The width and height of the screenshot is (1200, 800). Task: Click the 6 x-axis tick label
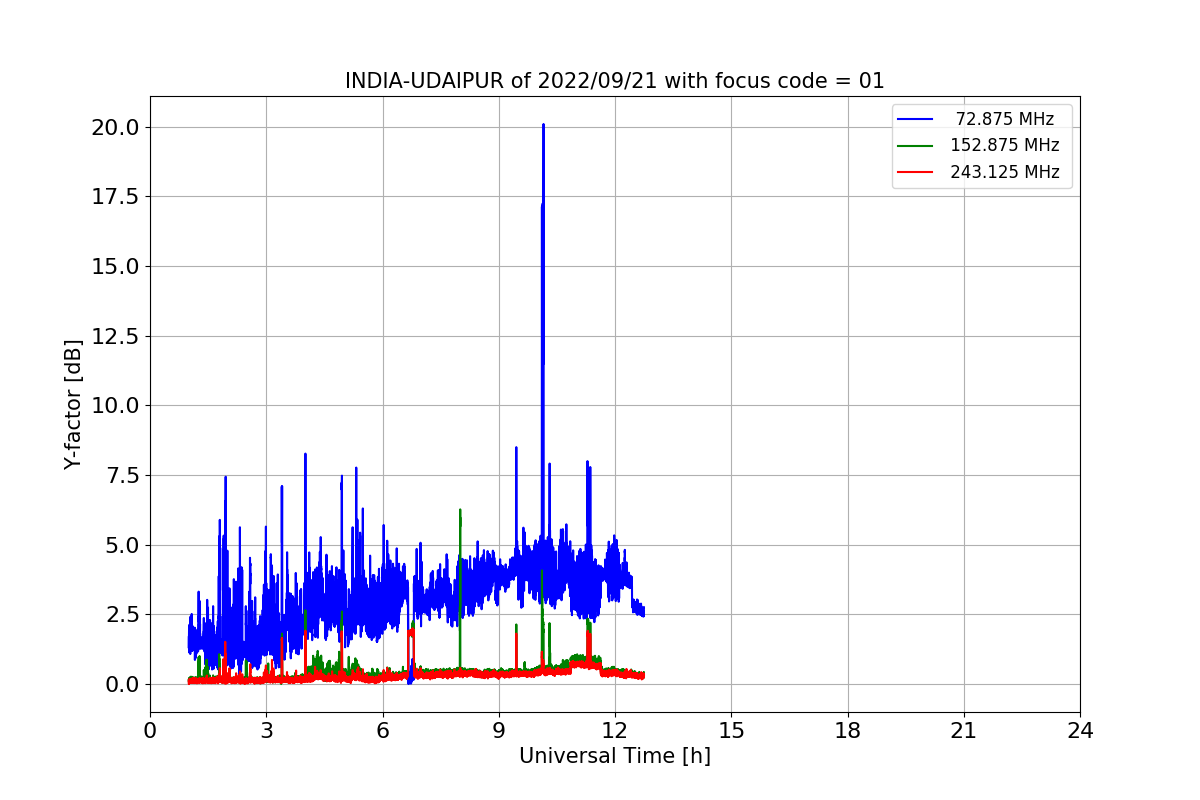pos(383,731)
